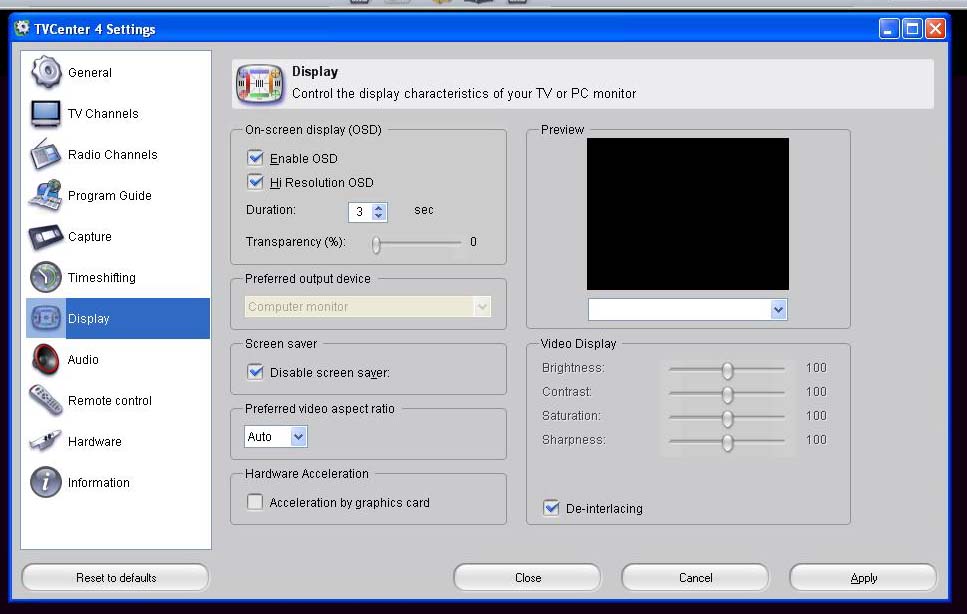The width and height of the screenshot is (967, 614).
Task: Click the Information icon
Action: point(46,482)
